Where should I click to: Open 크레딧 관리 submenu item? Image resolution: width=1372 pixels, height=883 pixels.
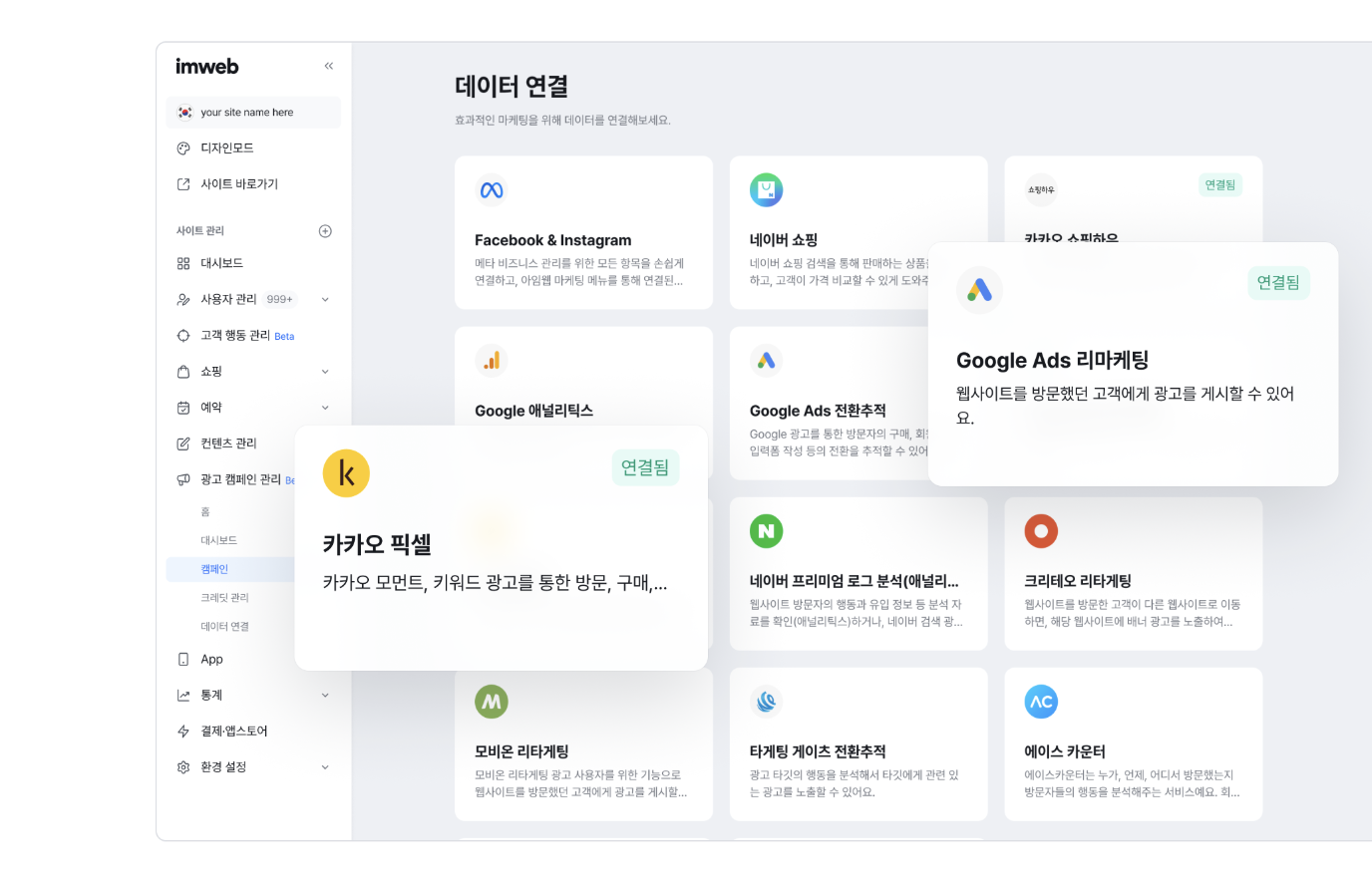[x=224, y=598]
